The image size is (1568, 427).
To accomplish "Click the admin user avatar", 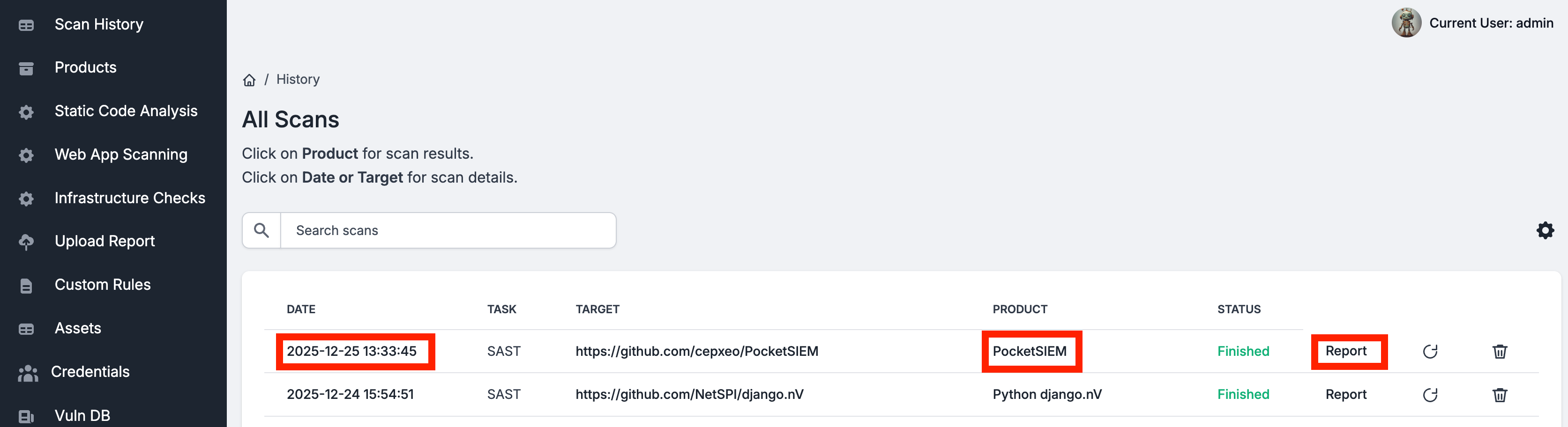I will [x=1406, y=23].
